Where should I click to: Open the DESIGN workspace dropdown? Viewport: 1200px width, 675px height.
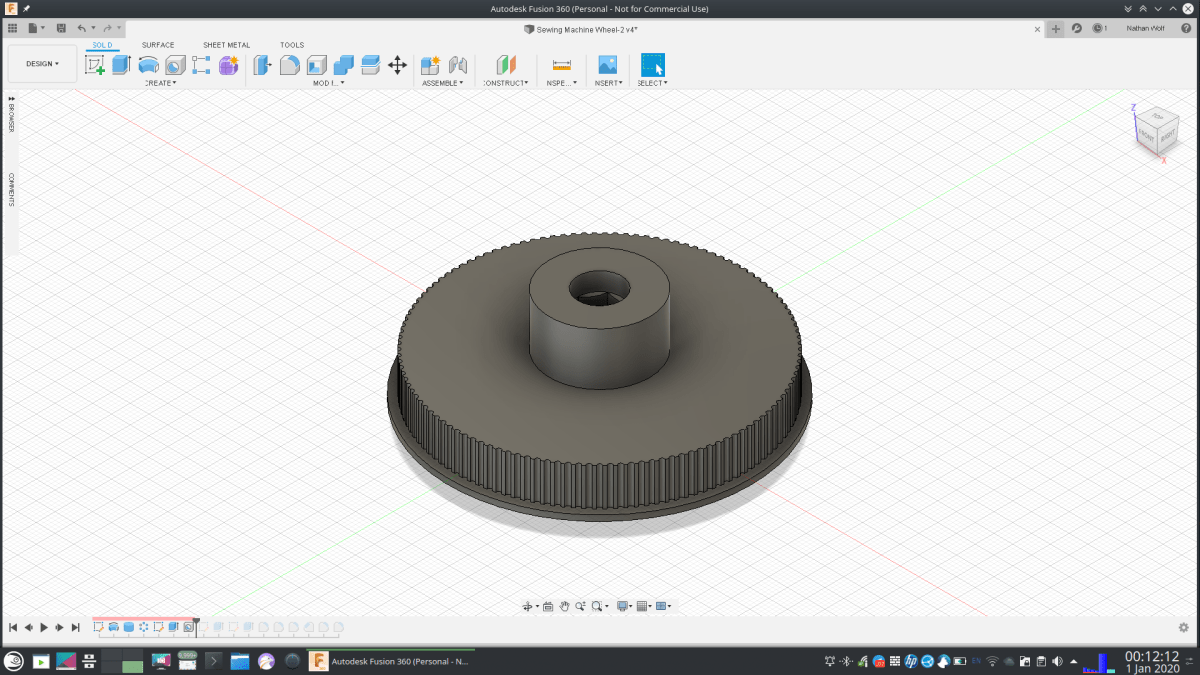(42, 63)
